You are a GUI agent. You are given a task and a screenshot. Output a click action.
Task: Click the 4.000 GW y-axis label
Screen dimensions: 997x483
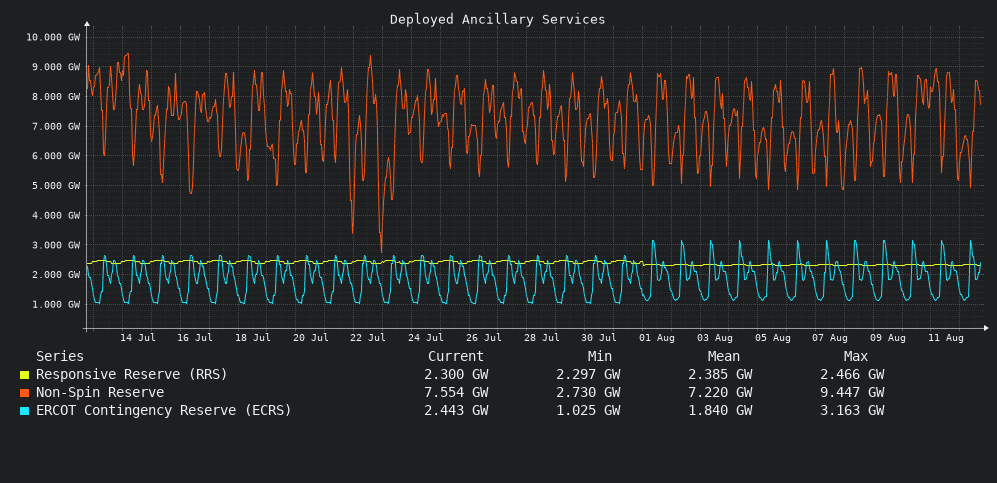pyautogui.click(x=56, y=215)
